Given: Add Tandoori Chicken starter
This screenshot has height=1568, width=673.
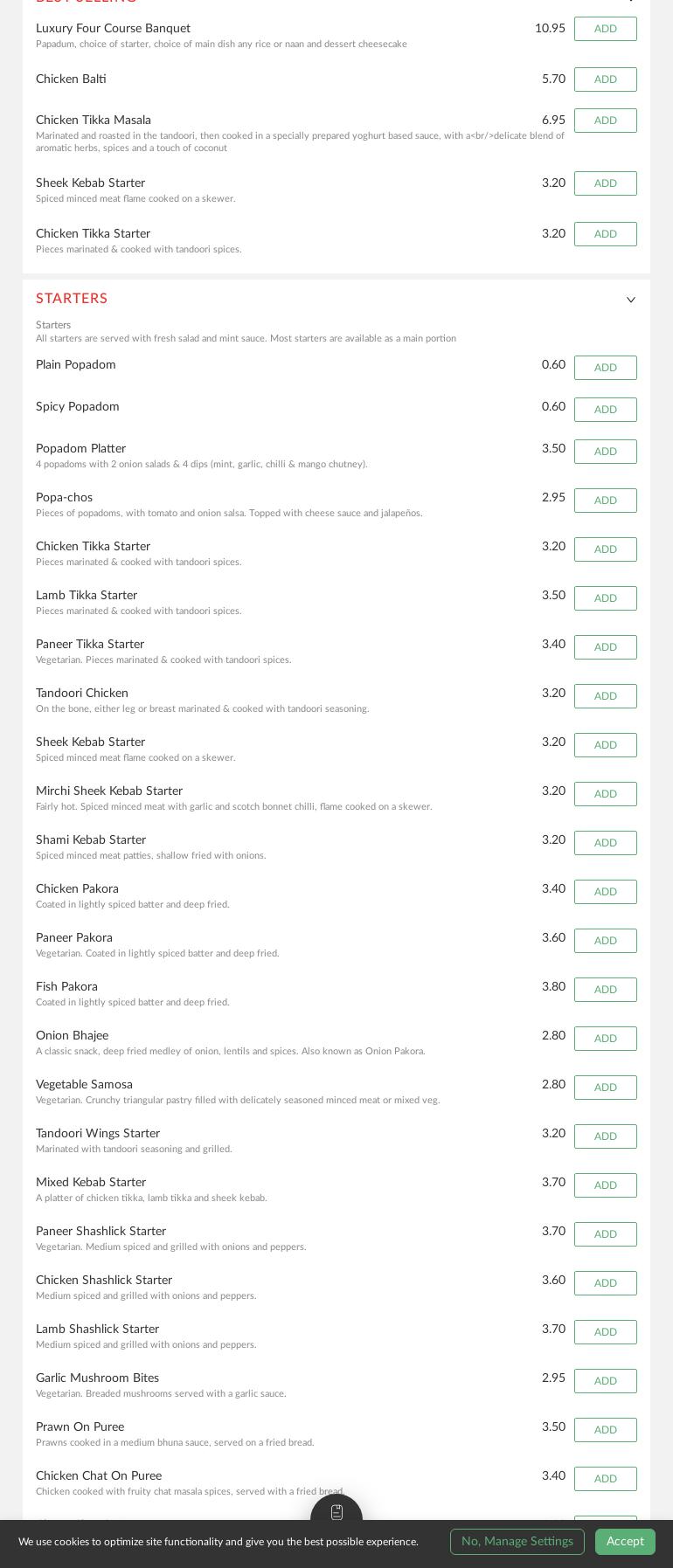Looking at the screenshot, I should pos(605,696).
